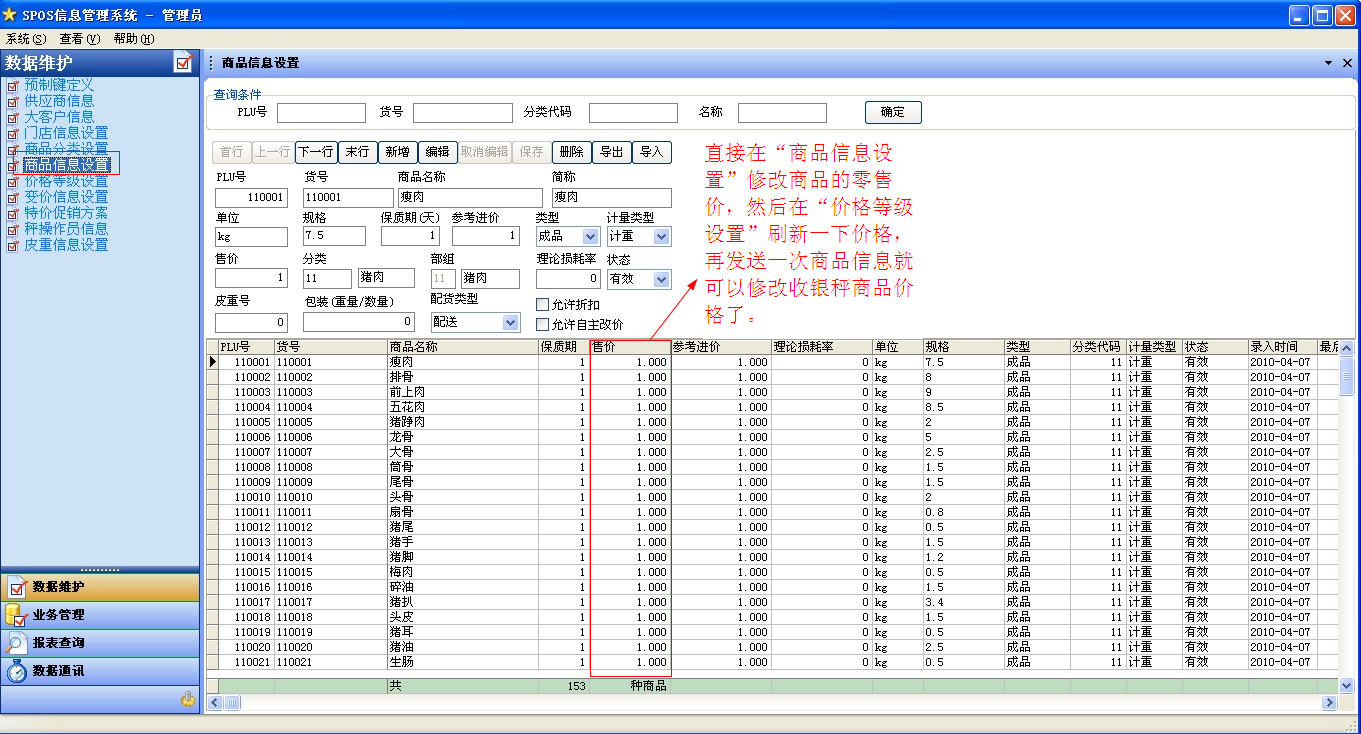The height and width of the screenshot is (734, 1361).
Task: Click the icon beside 商品分类设置
Action: pyautogui.click(x=13, y=150)
